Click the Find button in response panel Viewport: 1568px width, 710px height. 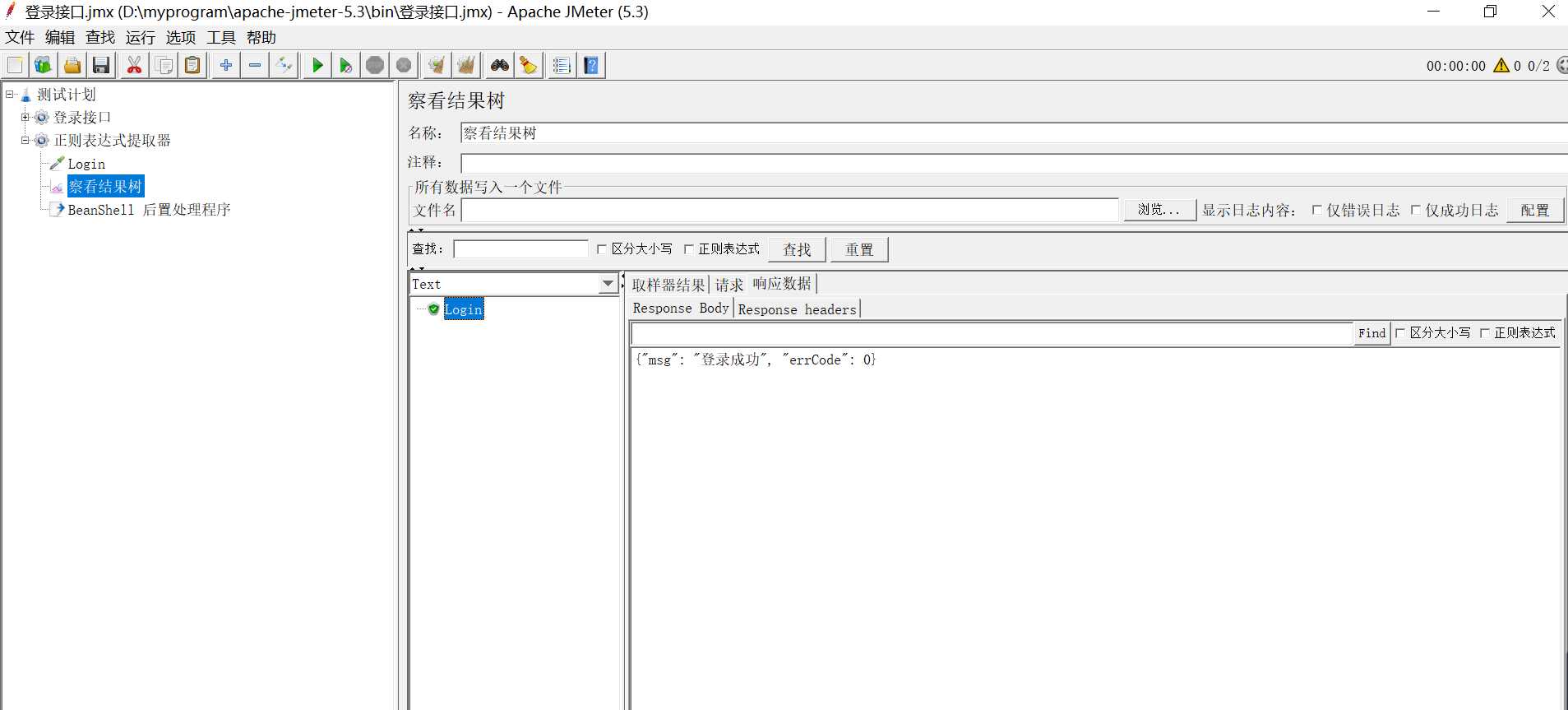coord(1371,333)
